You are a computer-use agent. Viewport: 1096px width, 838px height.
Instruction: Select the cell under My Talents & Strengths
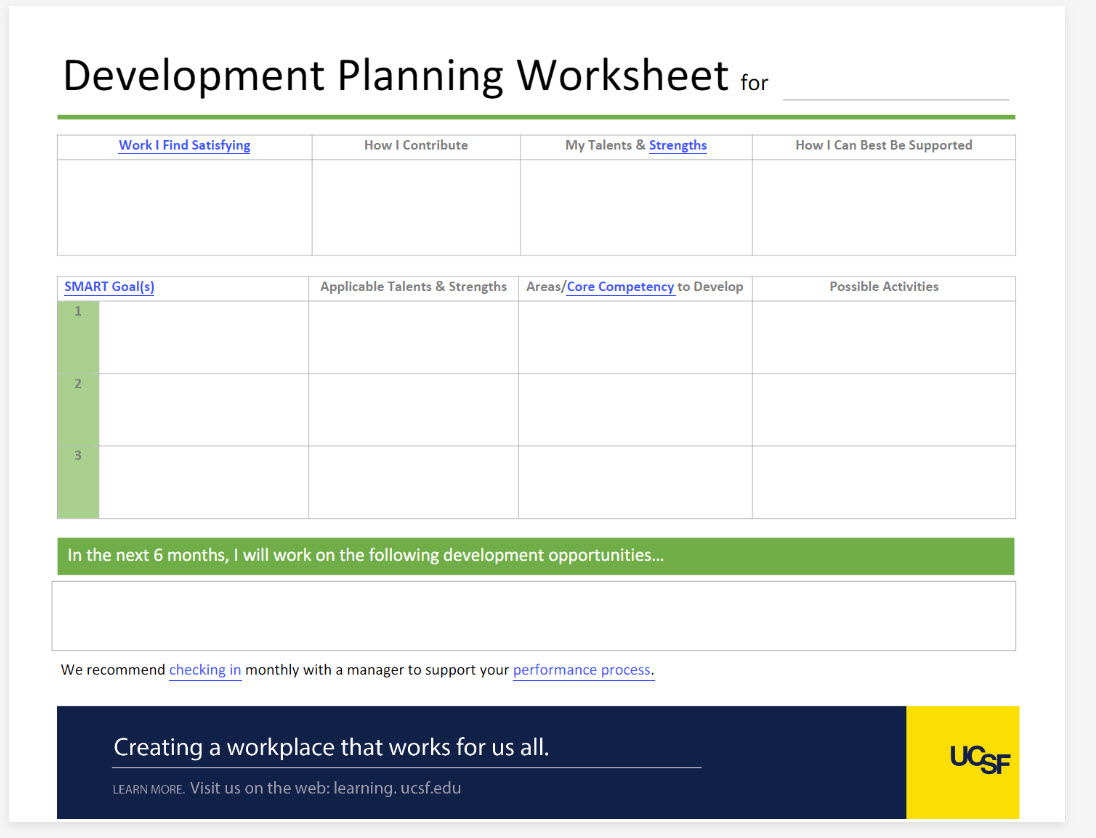(x=636, y=207)
